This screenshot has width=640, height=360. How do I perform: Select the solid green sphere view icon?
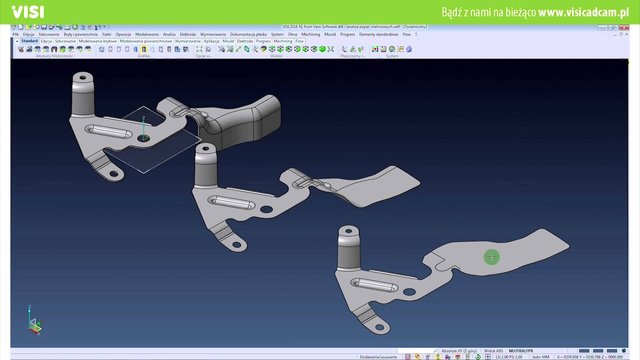[x=322, y=49]
